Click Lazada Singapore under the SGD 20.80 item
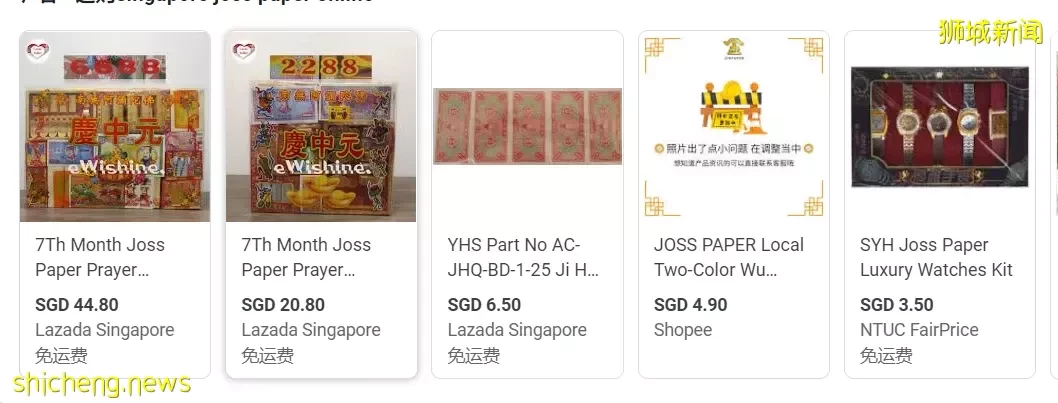 click(311, 330)
